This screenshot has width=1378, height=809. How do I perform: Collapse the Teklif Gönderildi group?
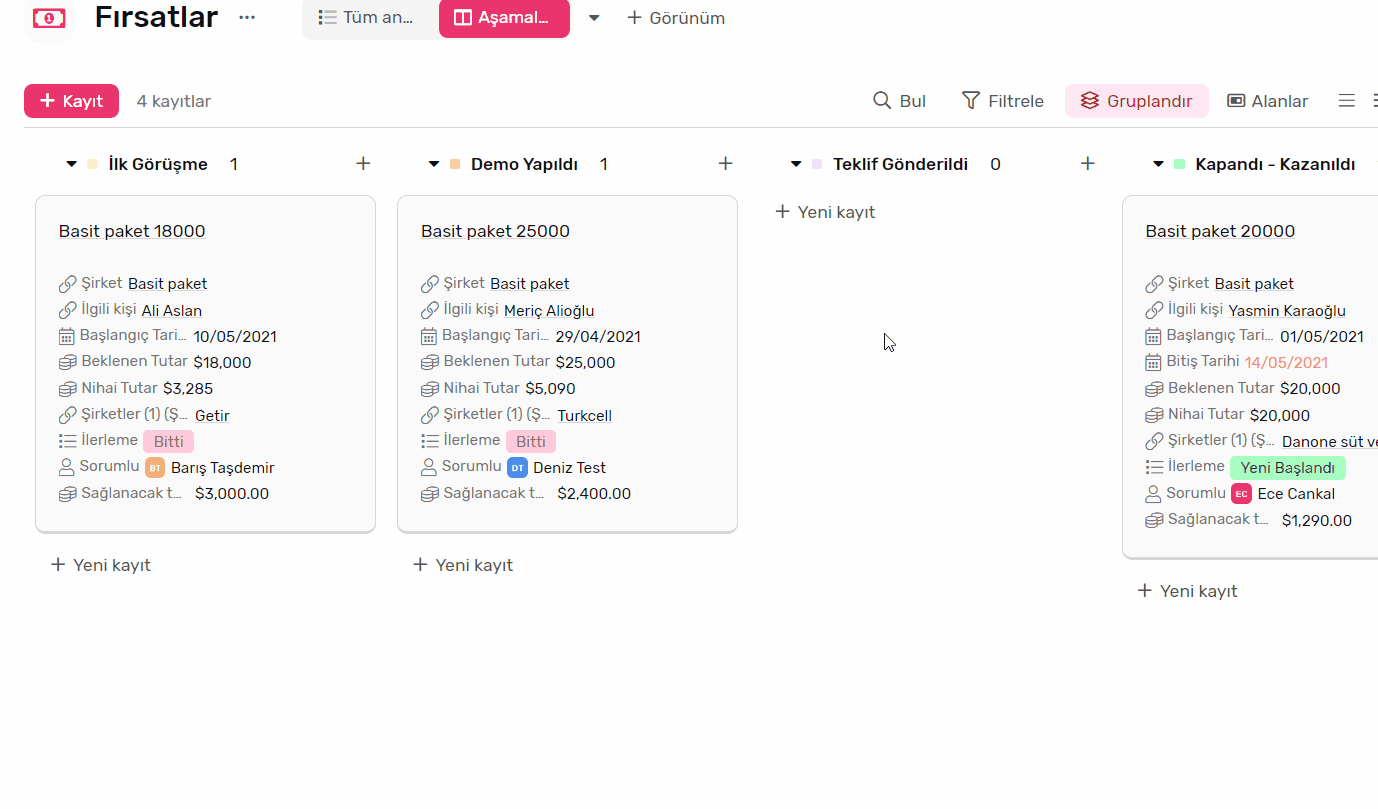[x=796, y=164]
